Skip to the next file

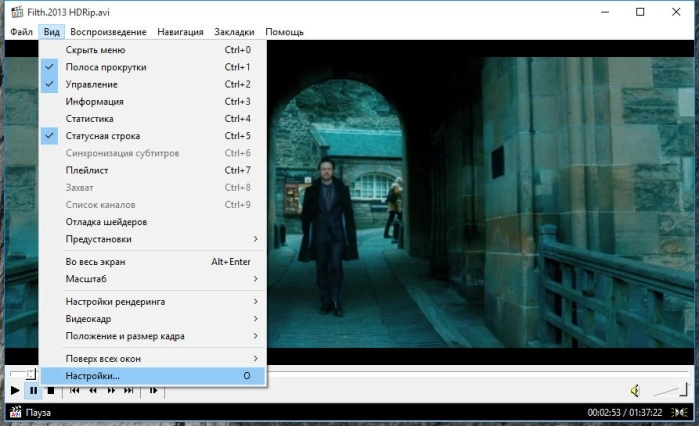click(129, 391)
